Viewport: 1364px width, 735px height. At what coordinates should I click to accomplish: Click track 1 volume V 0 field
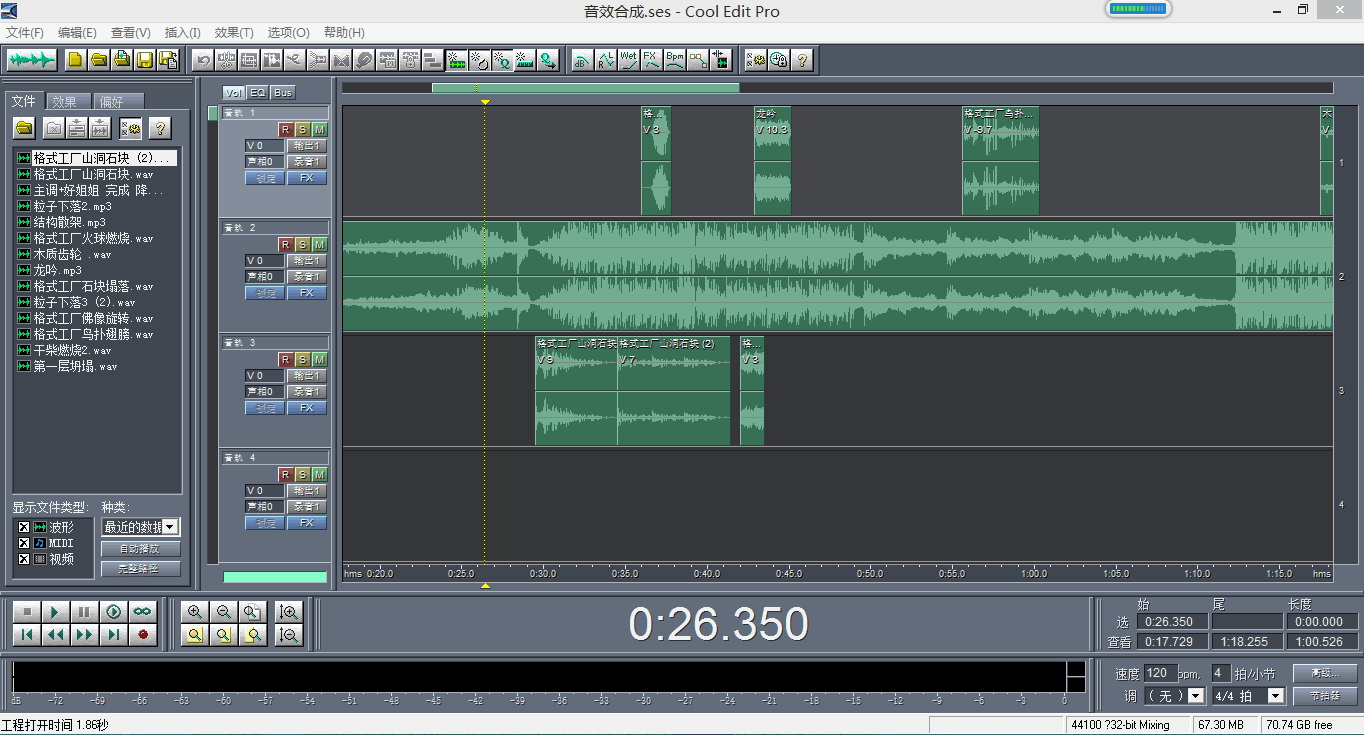[x=265, y=145]
